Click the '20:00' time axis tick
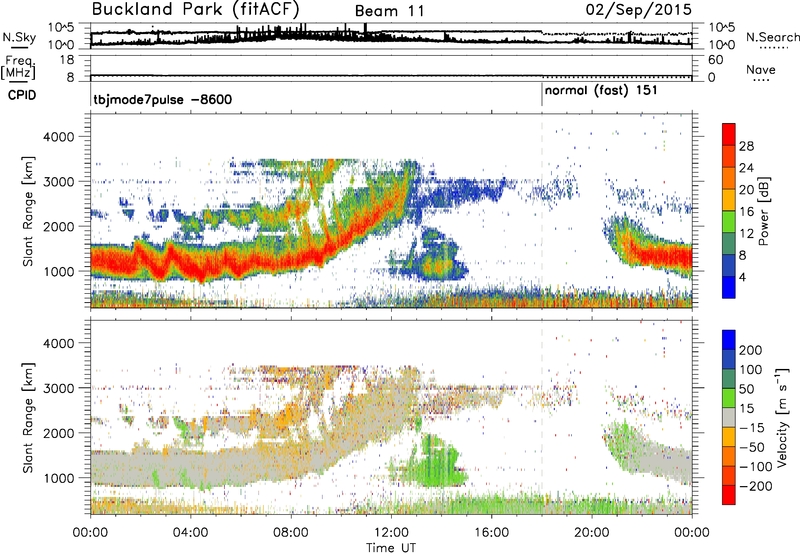 591,533
